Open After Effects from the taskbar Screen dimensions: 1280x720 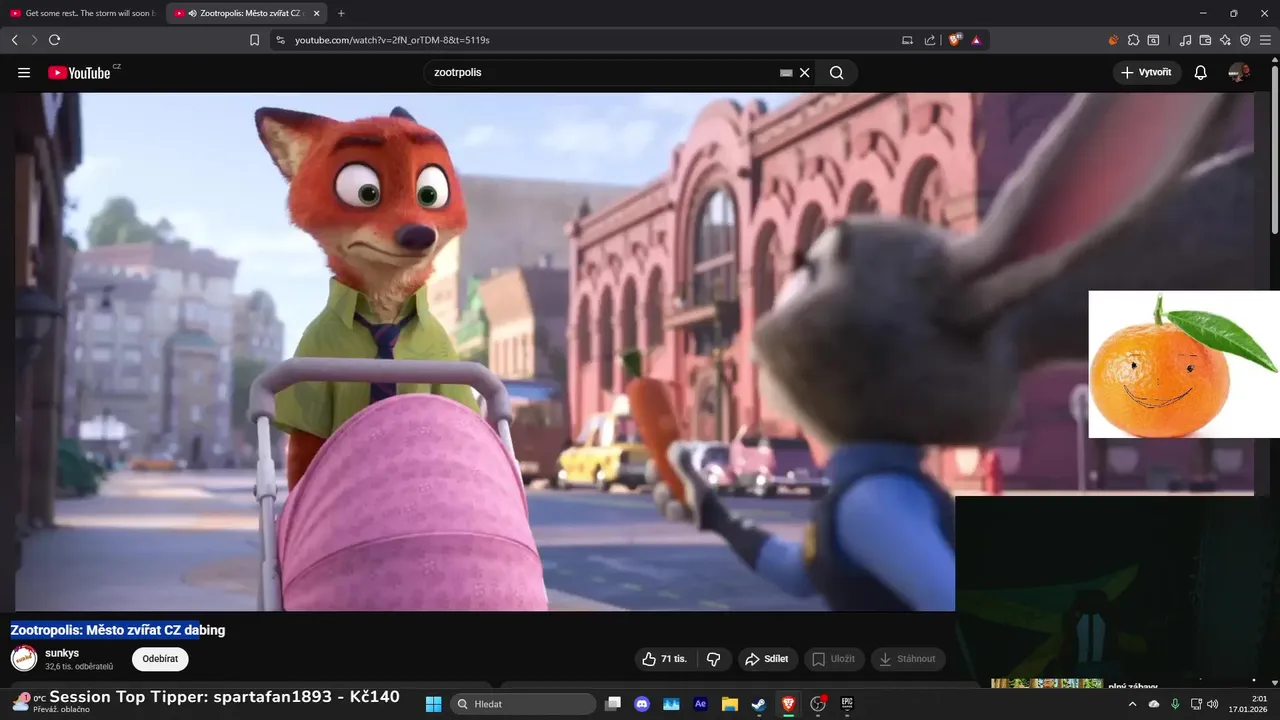click(x=701, y=704)
